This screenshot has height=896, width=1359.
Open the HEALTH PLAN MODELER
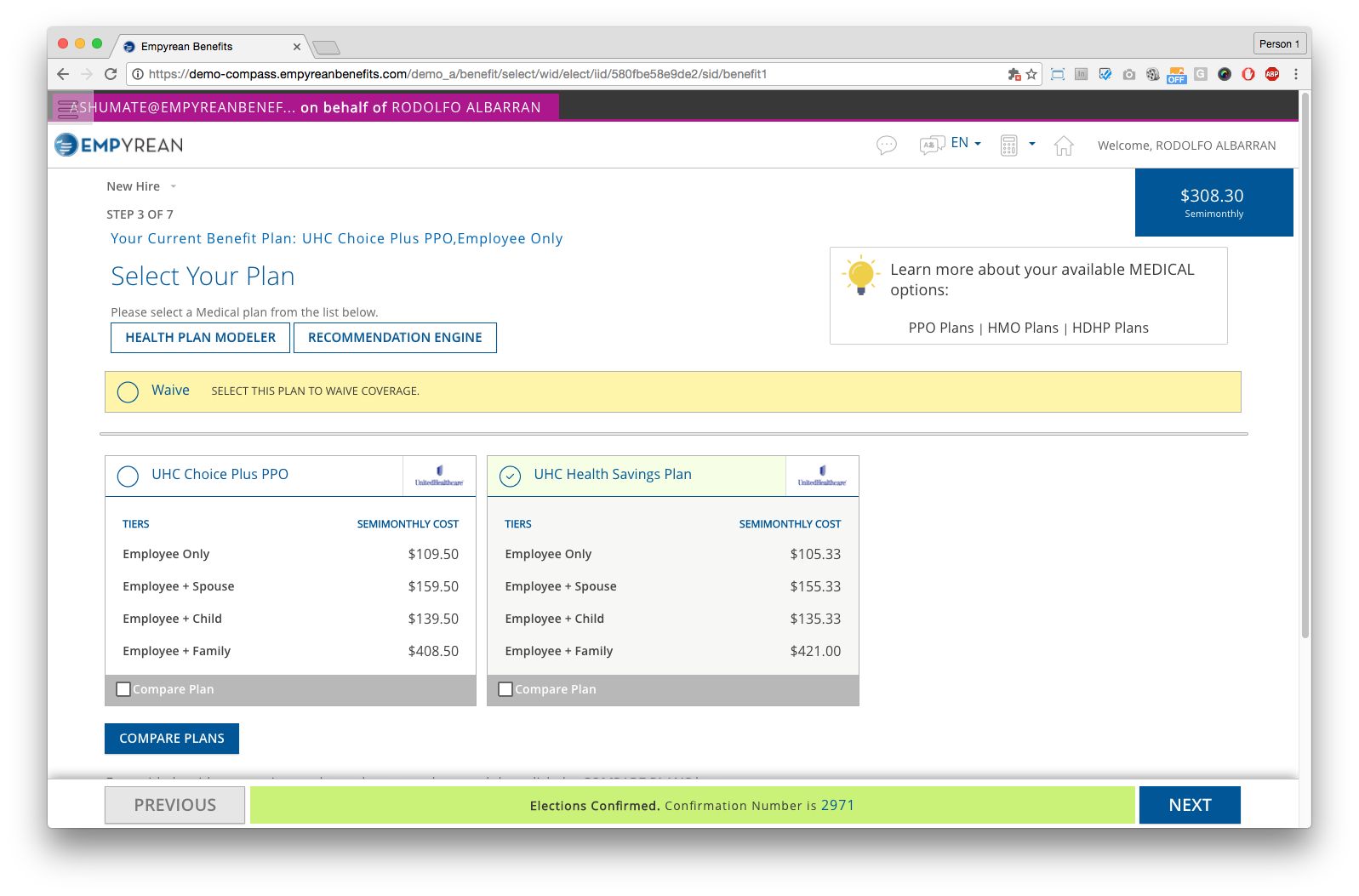200,338
